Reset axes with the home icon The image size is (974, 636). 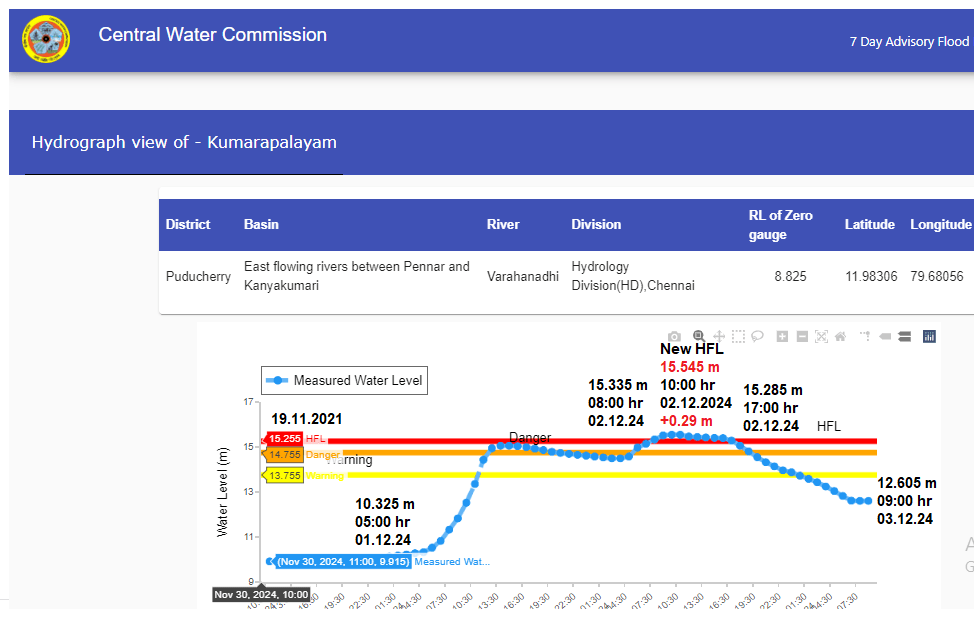pos(841,337)
